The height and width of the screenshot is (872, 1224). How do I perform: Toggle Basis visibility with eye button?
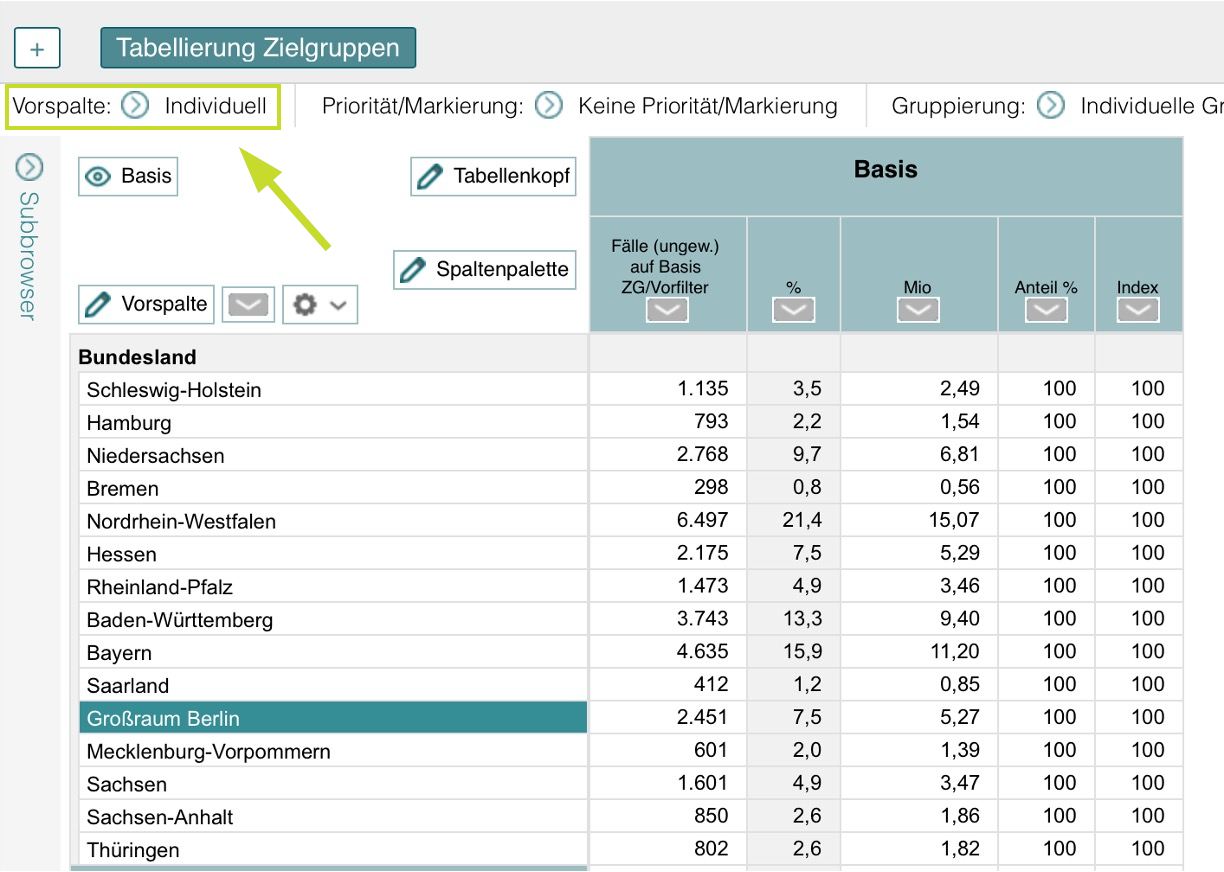point(128,177)
